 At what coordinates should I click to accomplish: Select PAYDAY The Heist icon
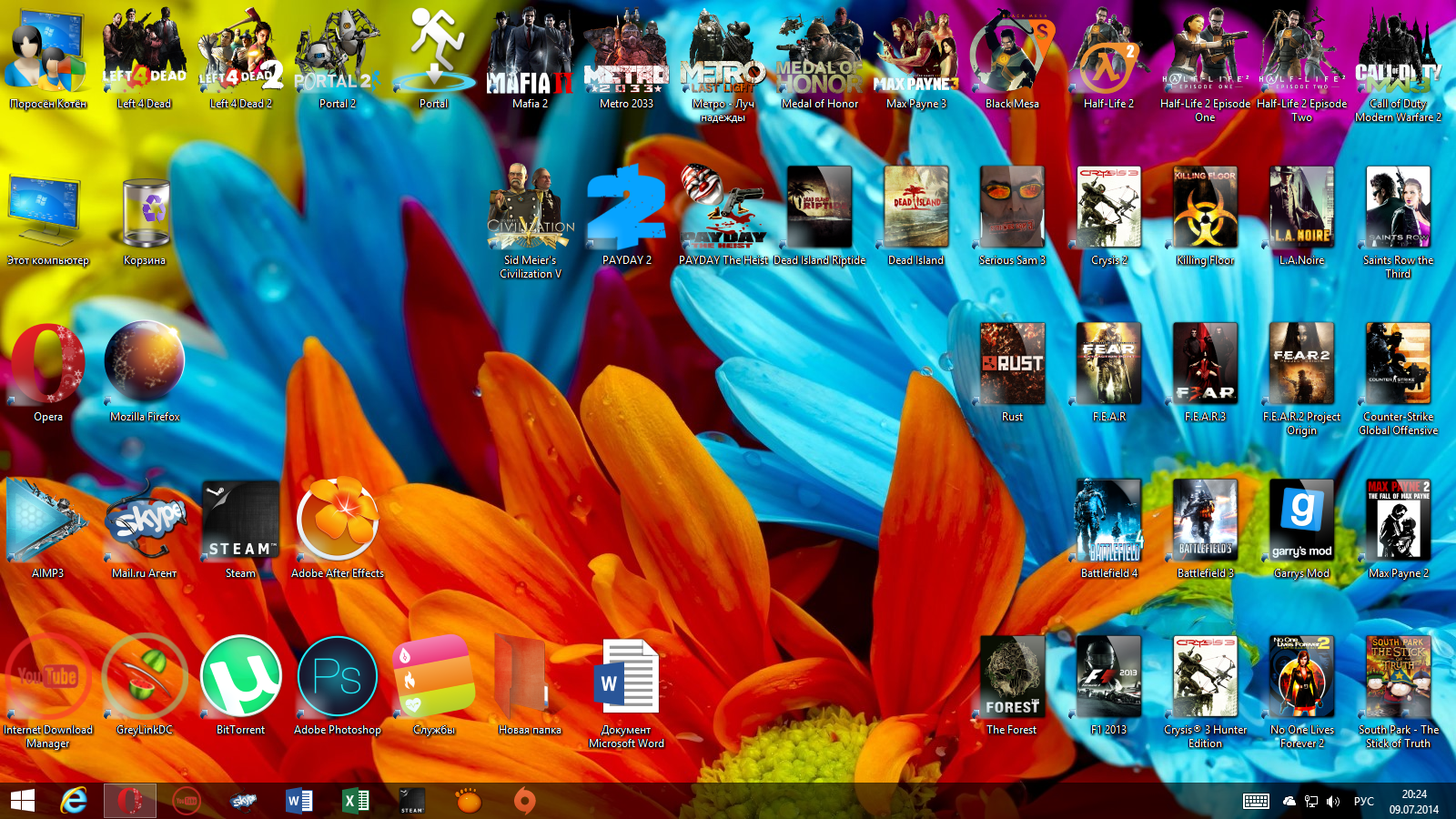click(723, 207)
